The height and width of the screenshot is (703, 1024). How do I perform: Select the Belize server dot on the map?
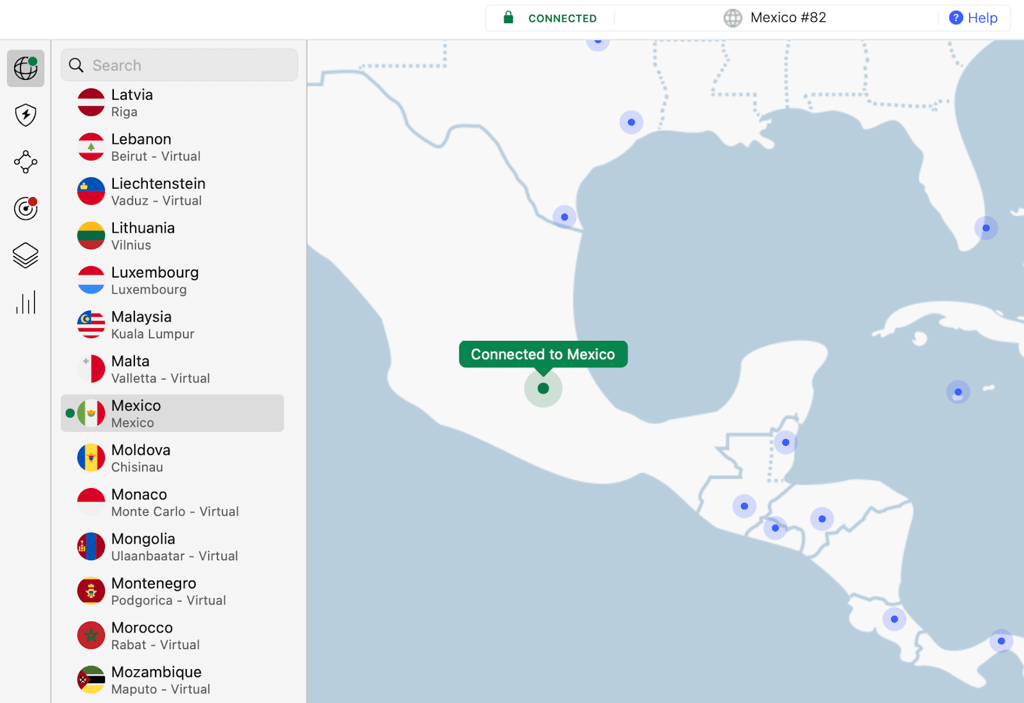[x=785, y=442]
